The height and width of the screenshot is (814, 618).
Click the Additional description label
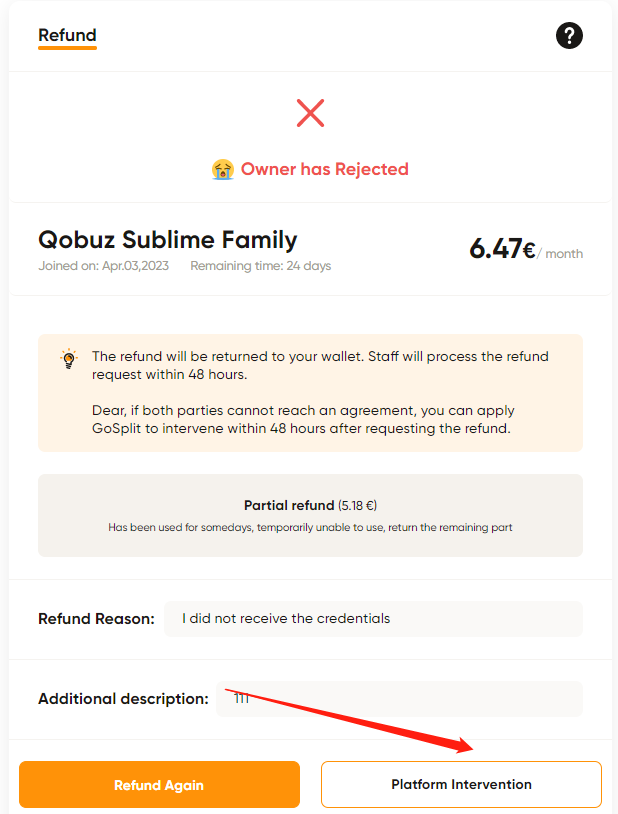[124, 699]
